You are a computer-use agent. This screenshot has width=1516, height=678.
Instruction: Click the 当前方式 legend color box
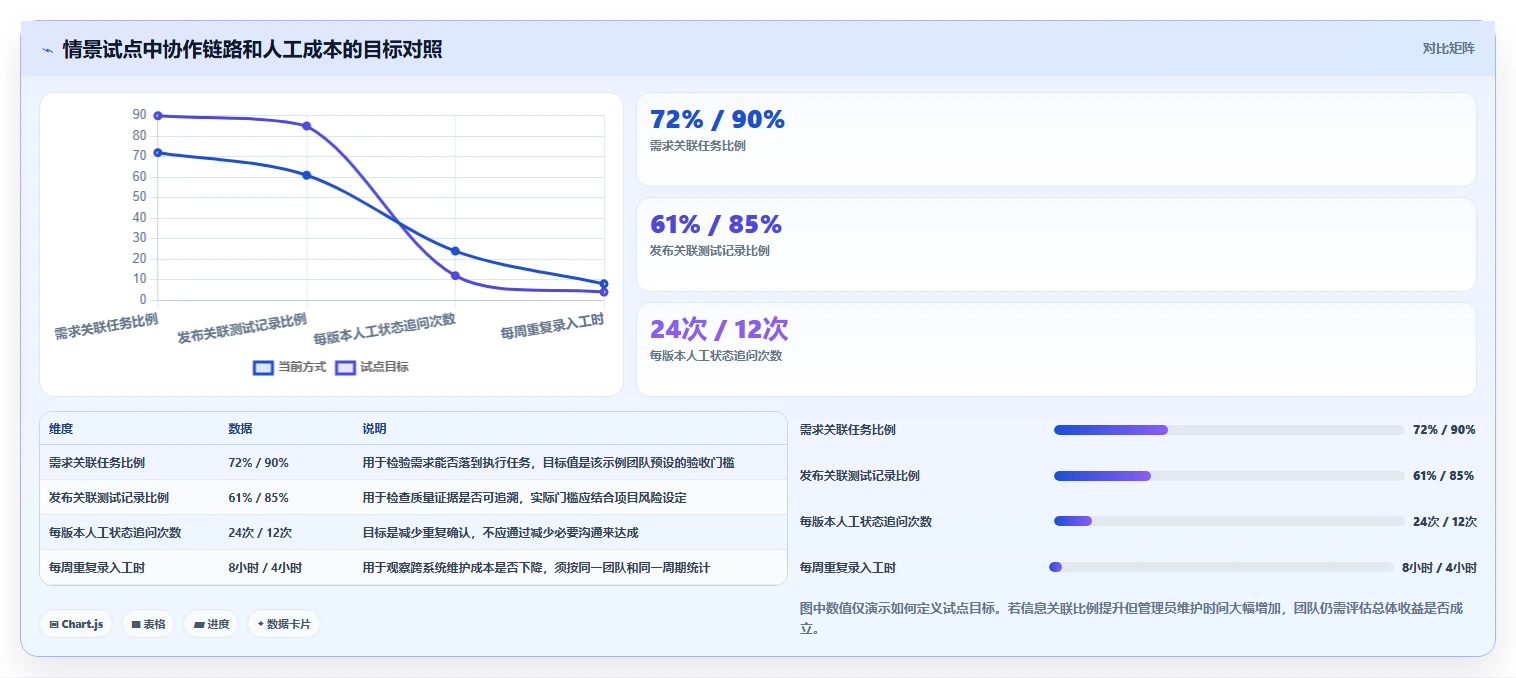click(x=263, y=367)
